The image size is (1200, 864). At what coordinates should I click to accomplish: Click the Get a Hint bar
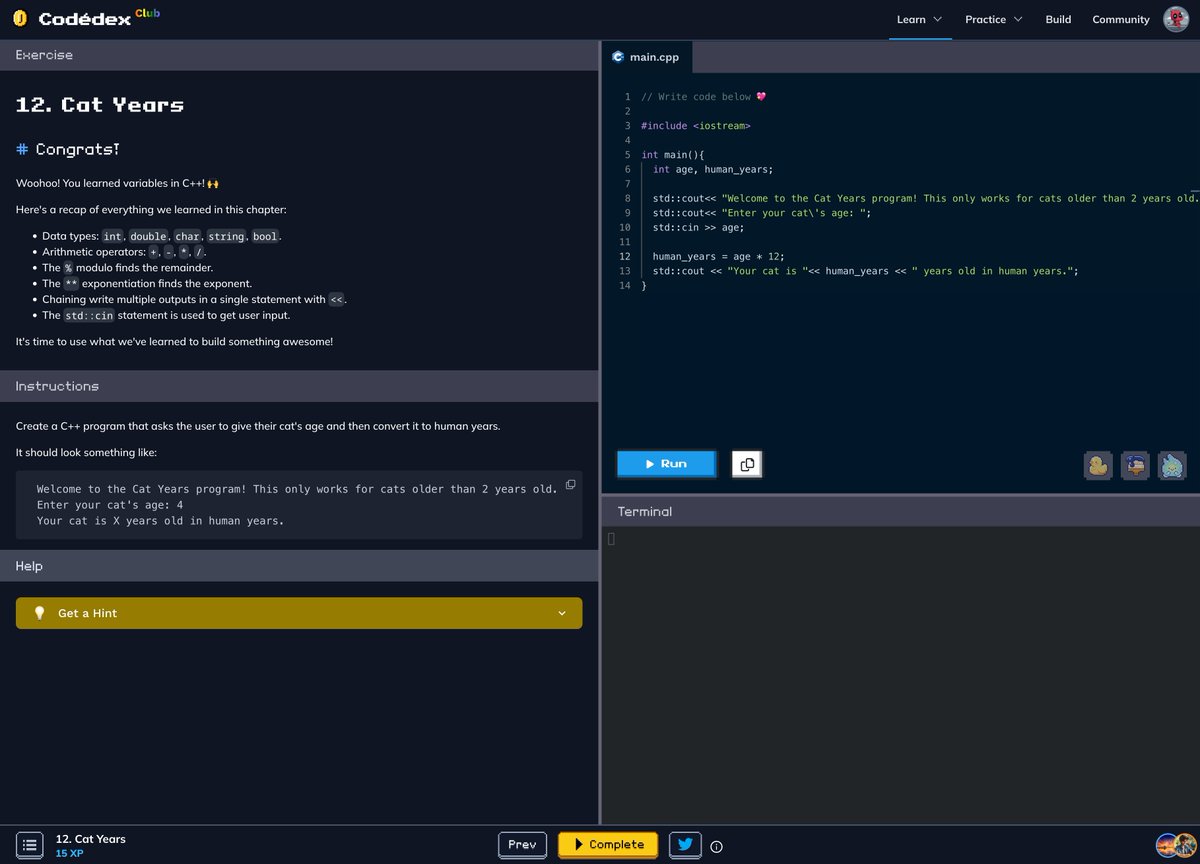click(x=299, y=613)
